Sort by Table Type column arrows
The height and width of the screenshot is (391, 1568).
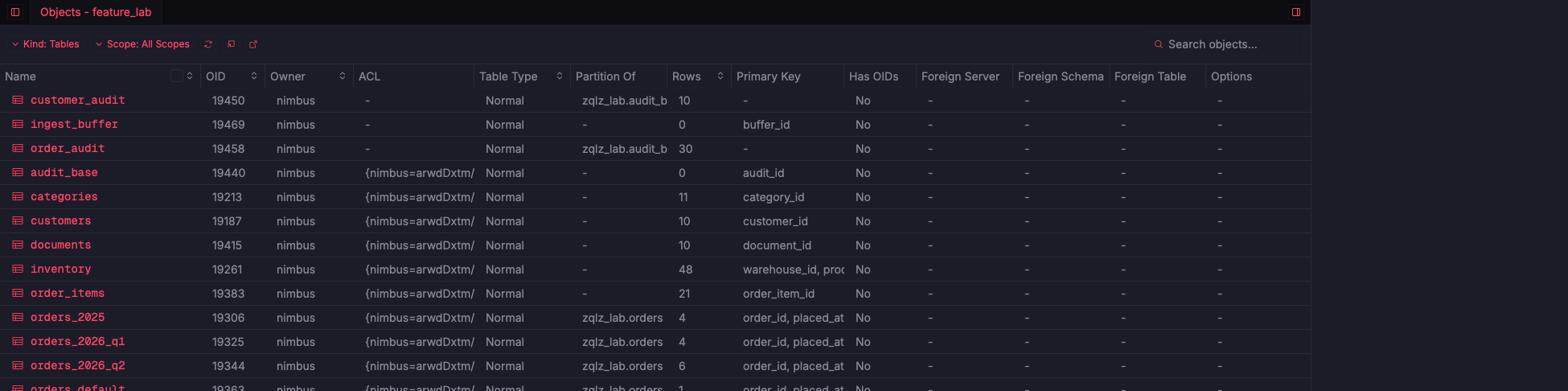tap(560, 76)
